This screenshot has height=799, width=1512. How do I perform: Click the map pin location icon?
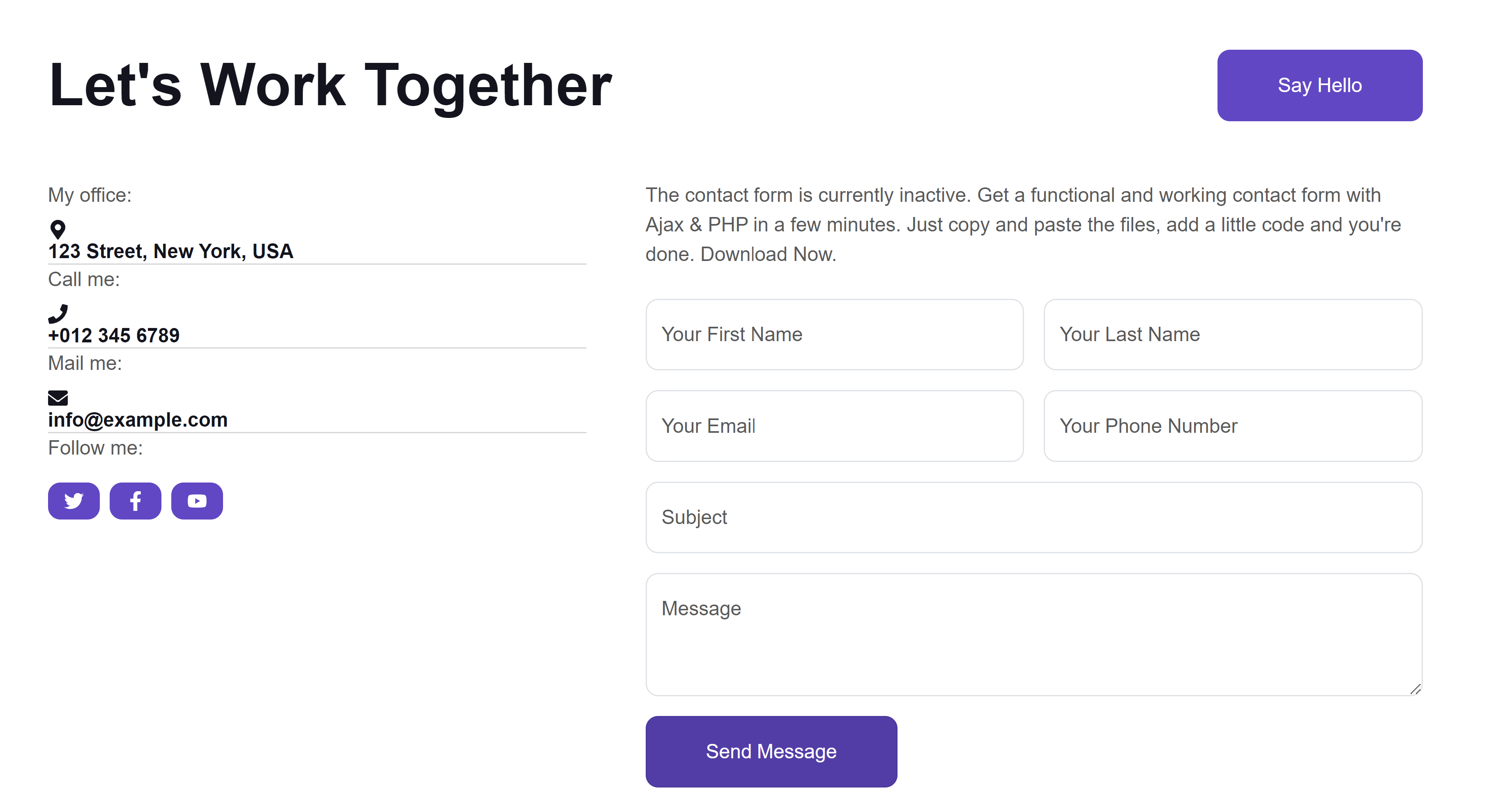58,229
